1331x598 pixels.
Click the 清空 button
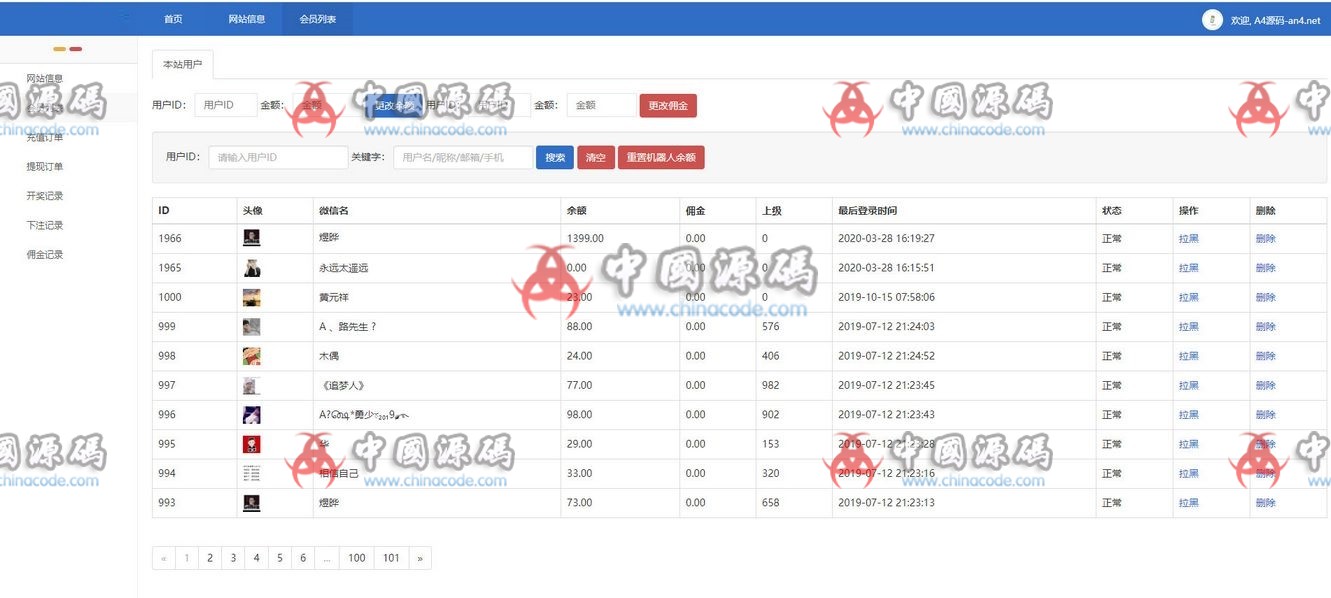596,157
